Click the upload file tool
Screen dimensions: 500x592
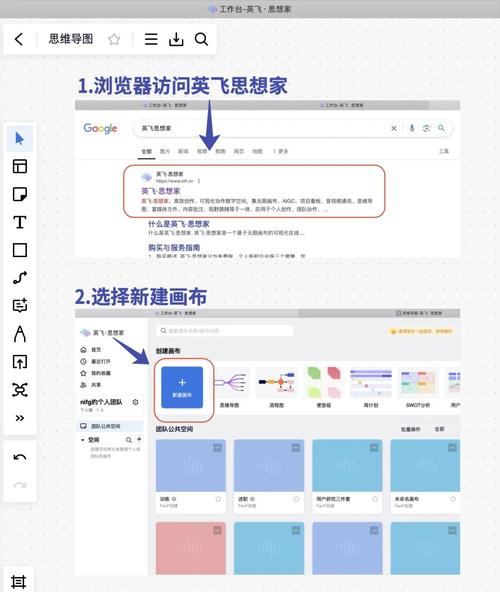(20, 362)
